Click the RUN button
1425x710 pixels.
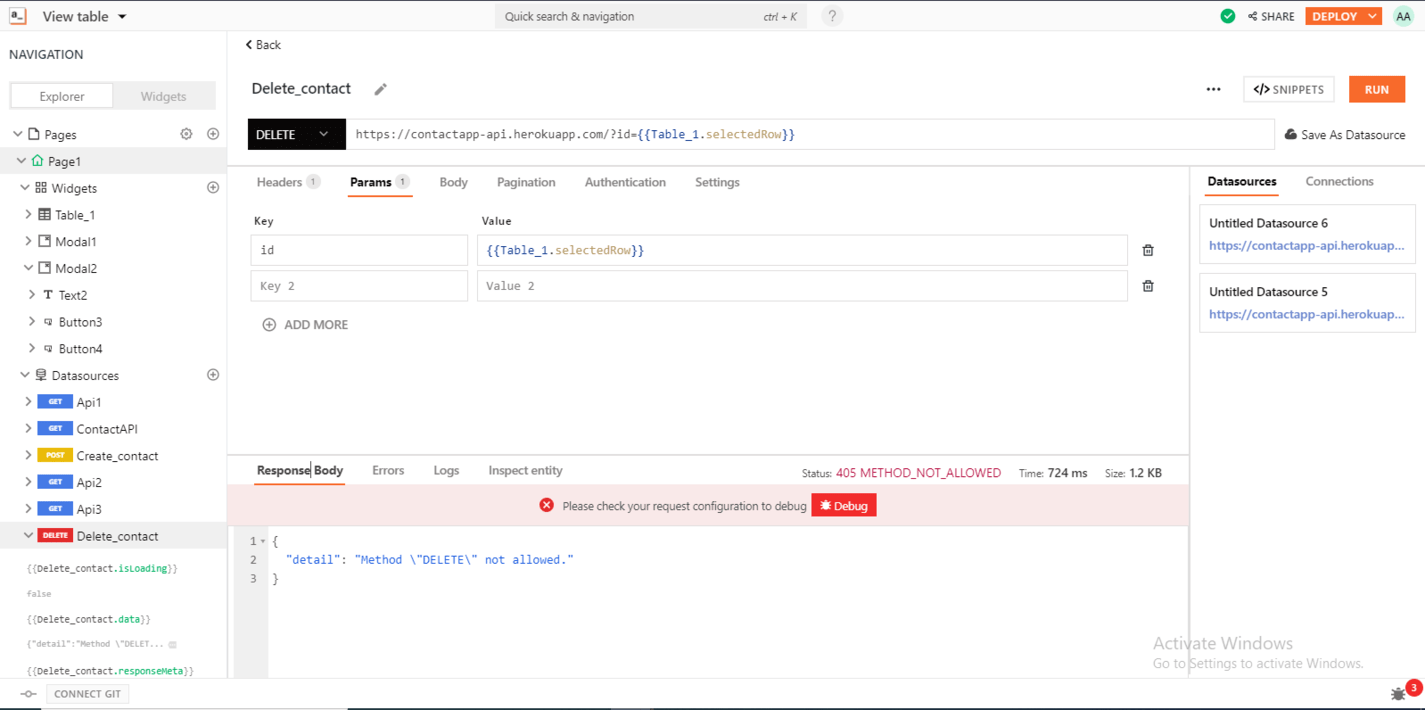pos(1377,89)
